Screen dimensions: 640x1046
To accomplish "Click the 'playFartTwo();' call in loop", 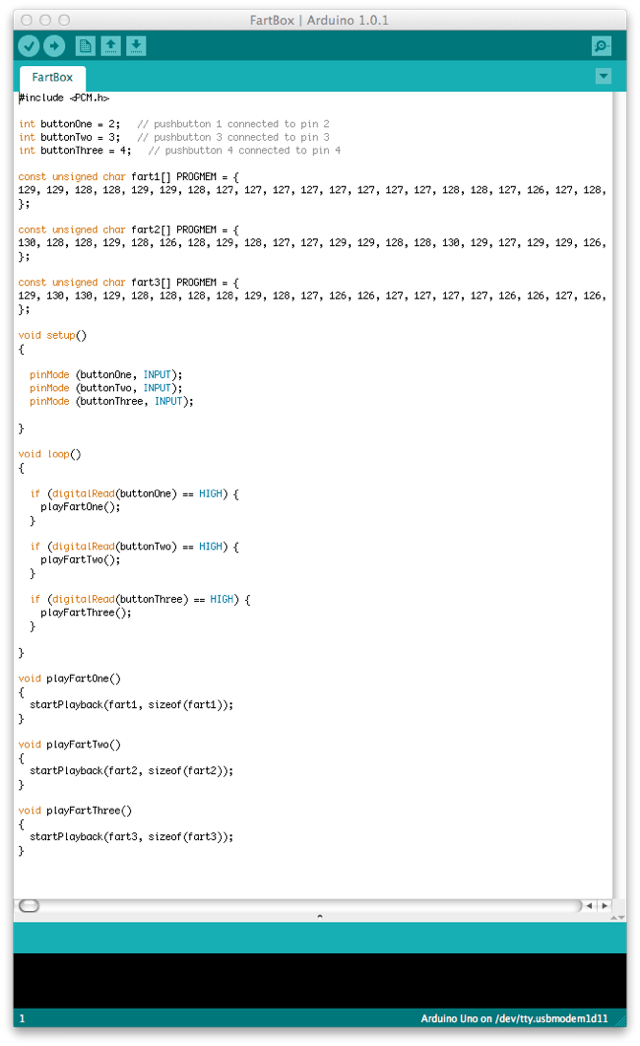I will (80, 560).
